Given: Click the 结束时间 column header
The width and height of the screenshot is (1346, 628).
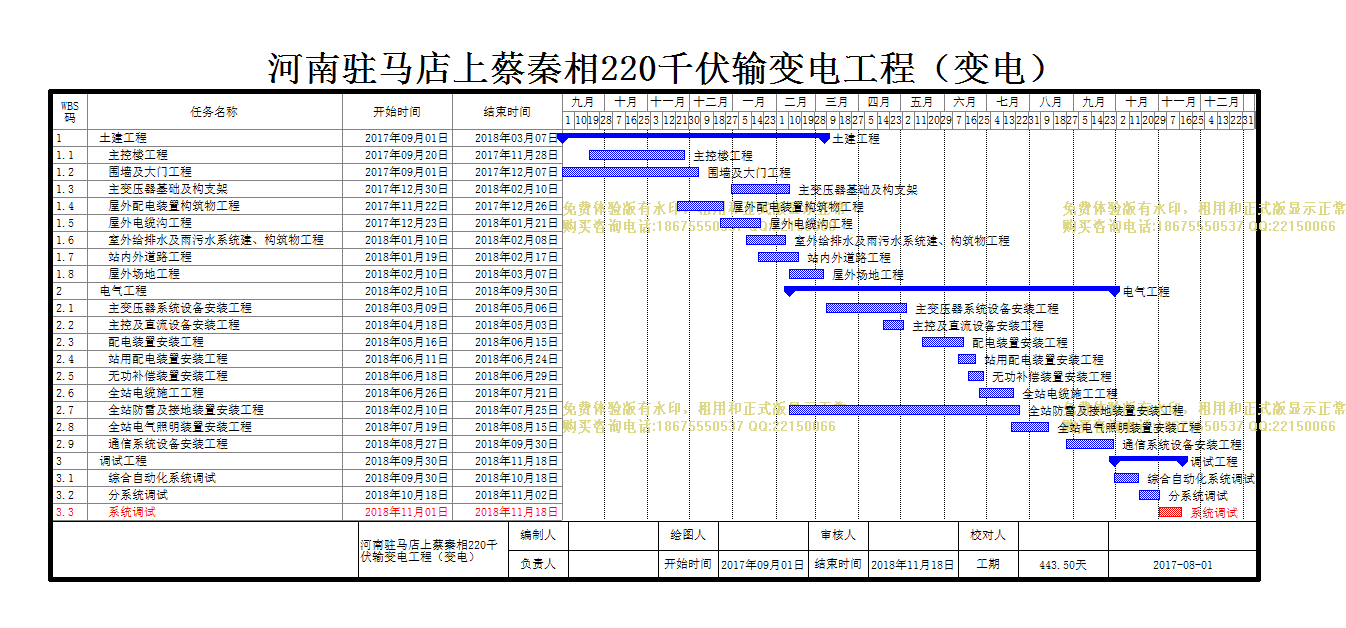Looking at the screenshot, I should pyautogui.click(x=507, y=112).
